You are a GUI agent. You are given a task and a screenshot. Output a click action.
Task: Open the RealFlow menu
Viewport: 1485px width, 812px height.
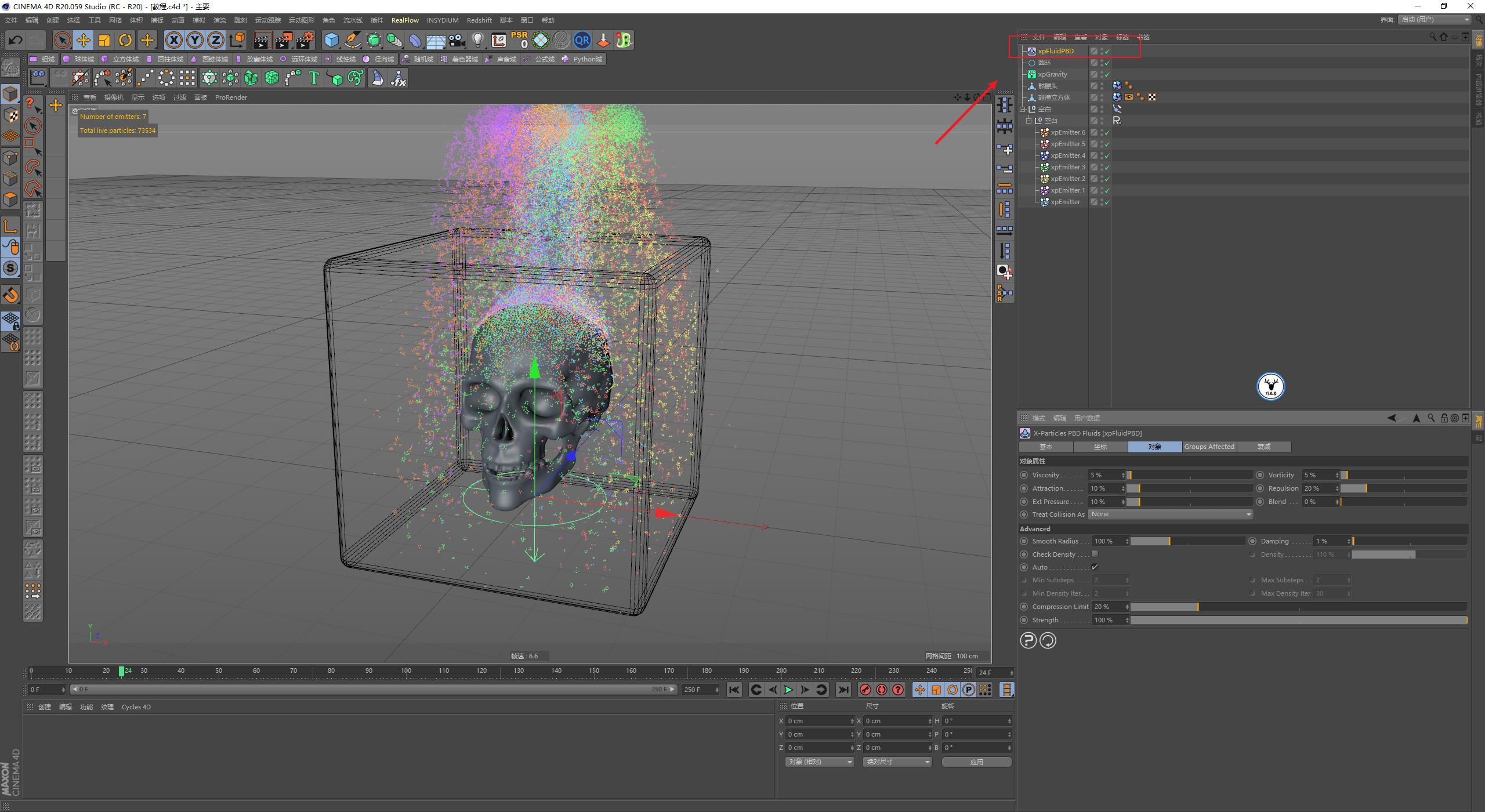point(405,20)
